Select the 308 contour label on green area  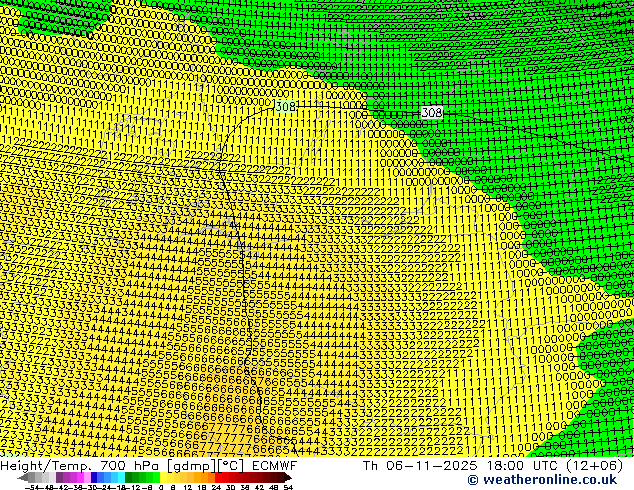click(431, 112)
